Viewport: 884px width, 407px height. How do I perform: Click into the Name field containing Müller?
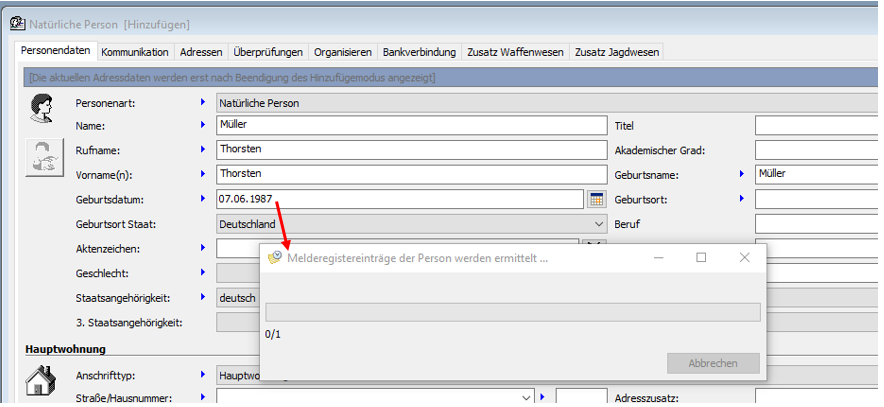point(411,125)
